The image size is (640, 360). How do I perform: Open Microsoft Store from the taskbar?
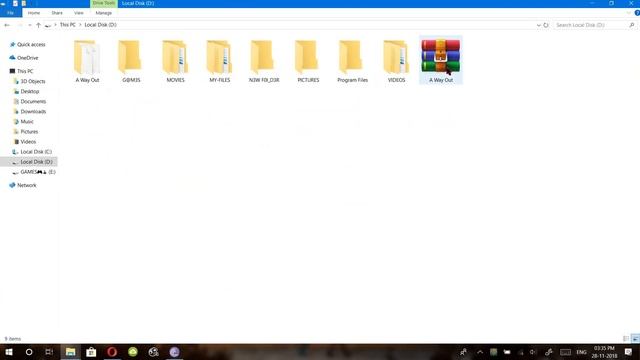[91, 352]
